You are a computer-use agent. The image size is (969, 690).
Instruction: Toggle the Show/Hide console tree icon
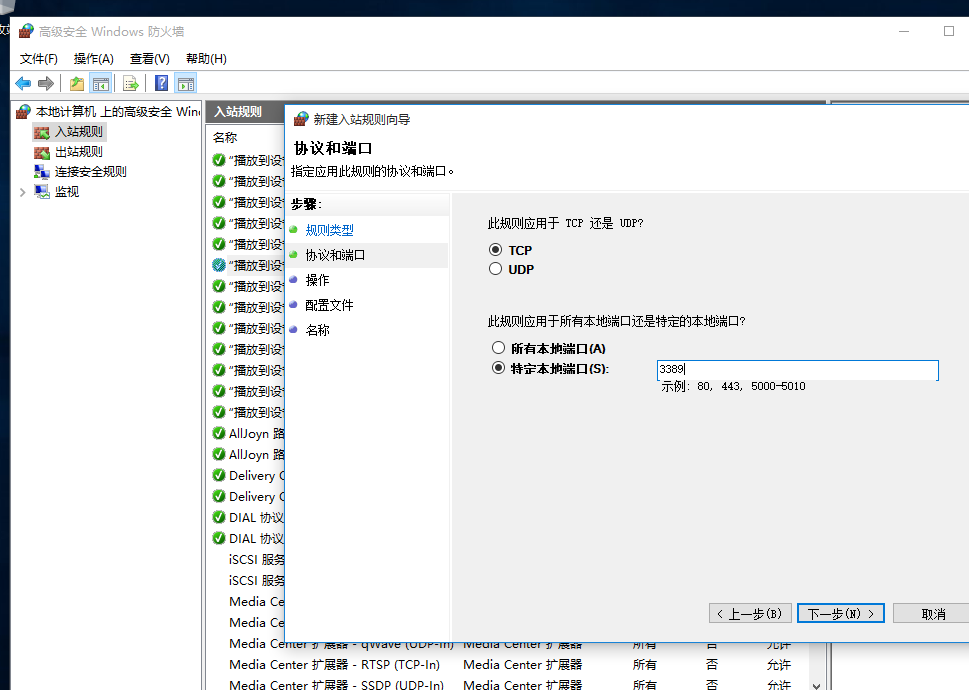click(x=101, y=83)
